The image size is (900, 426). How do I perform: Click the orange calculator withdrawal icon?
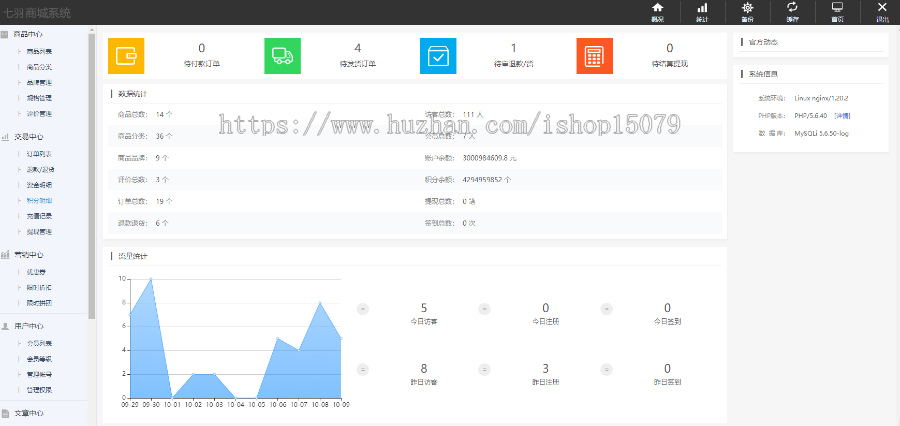pos(595,56)
